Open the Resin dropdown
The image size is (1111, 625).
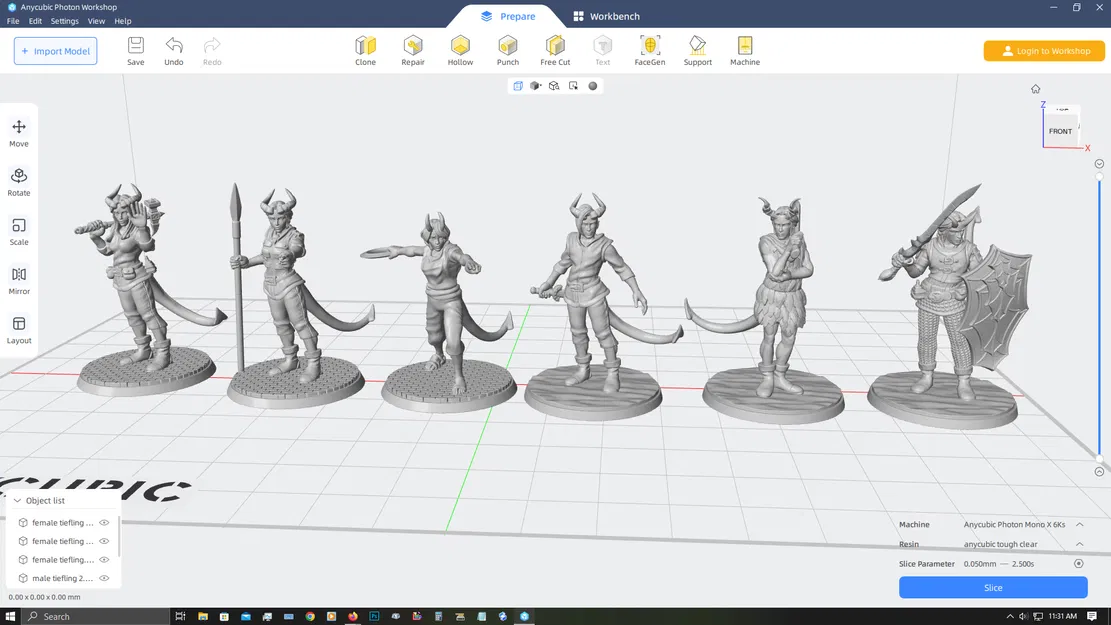(x=1079, y=544)
